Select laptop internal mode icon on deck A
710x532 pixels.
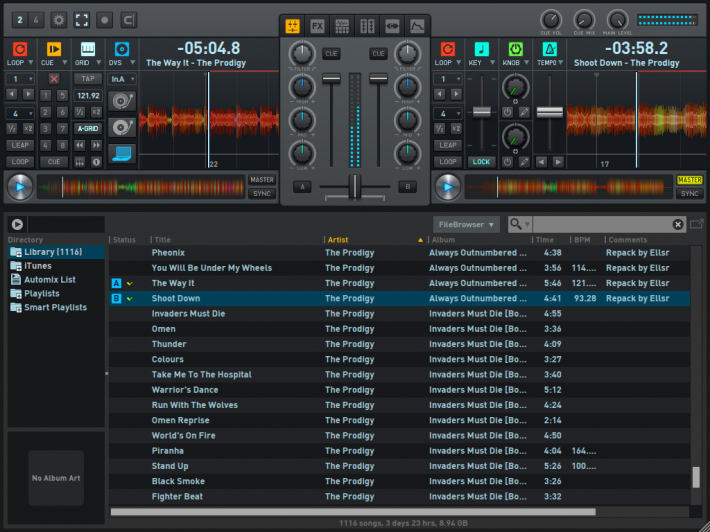click(x=122, y=154)
